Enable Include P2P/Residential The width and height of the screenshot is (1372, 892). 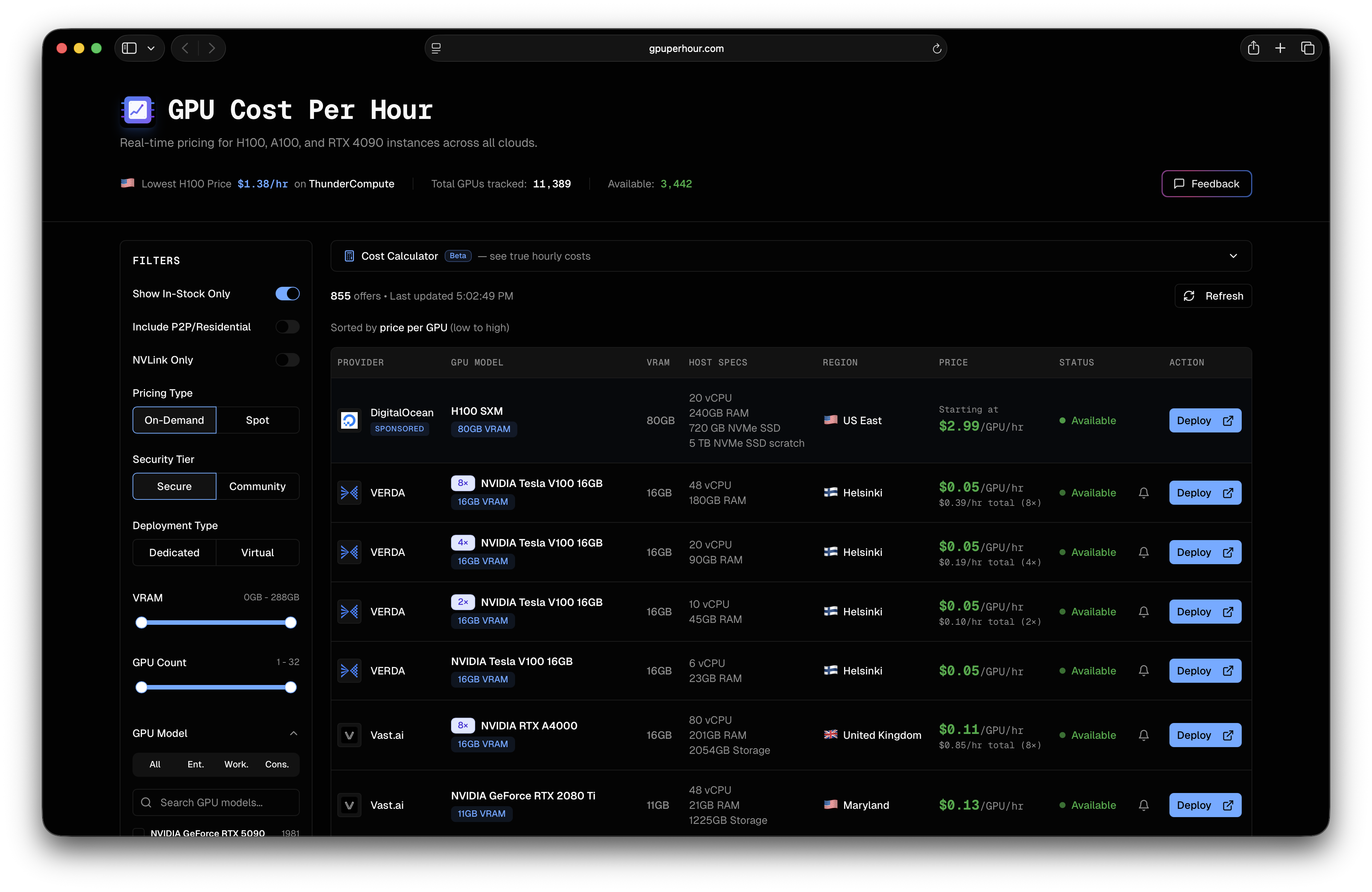point(287,327)
